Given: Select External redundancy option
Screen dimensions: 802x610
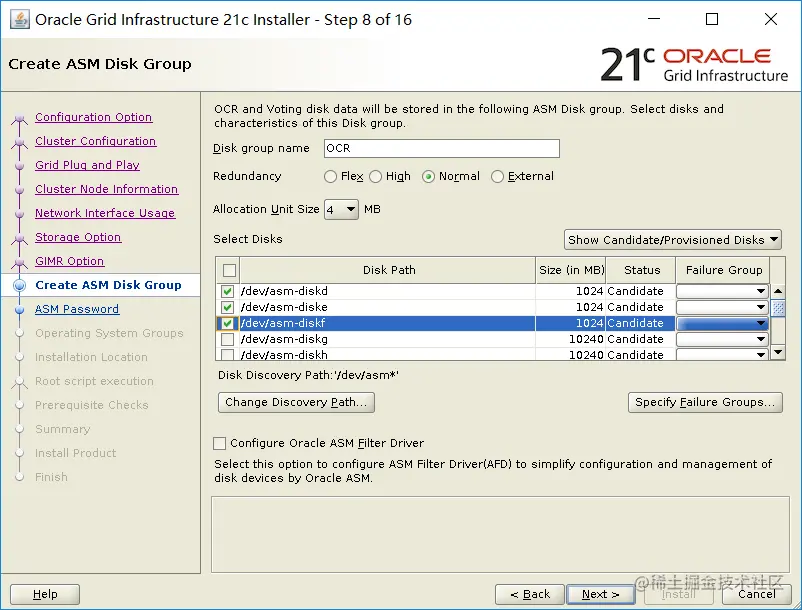Looking at the screenshot, I should click(497, 176).
